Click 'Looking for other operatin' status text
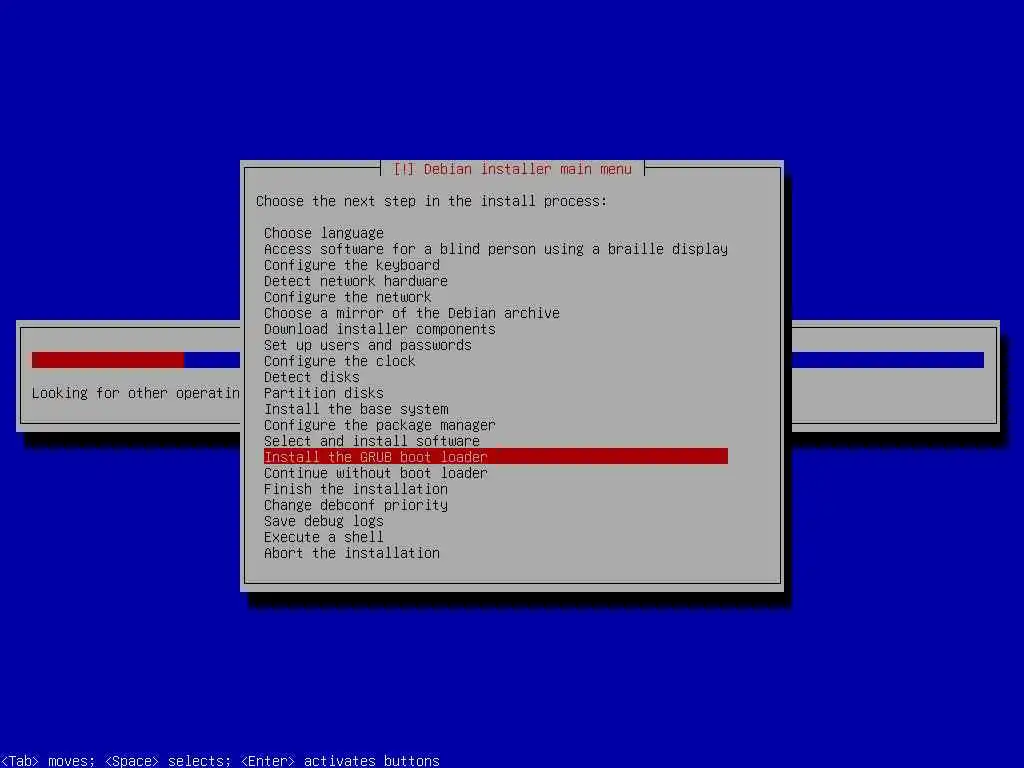The image size is (1024, 768). pos(136,393)
